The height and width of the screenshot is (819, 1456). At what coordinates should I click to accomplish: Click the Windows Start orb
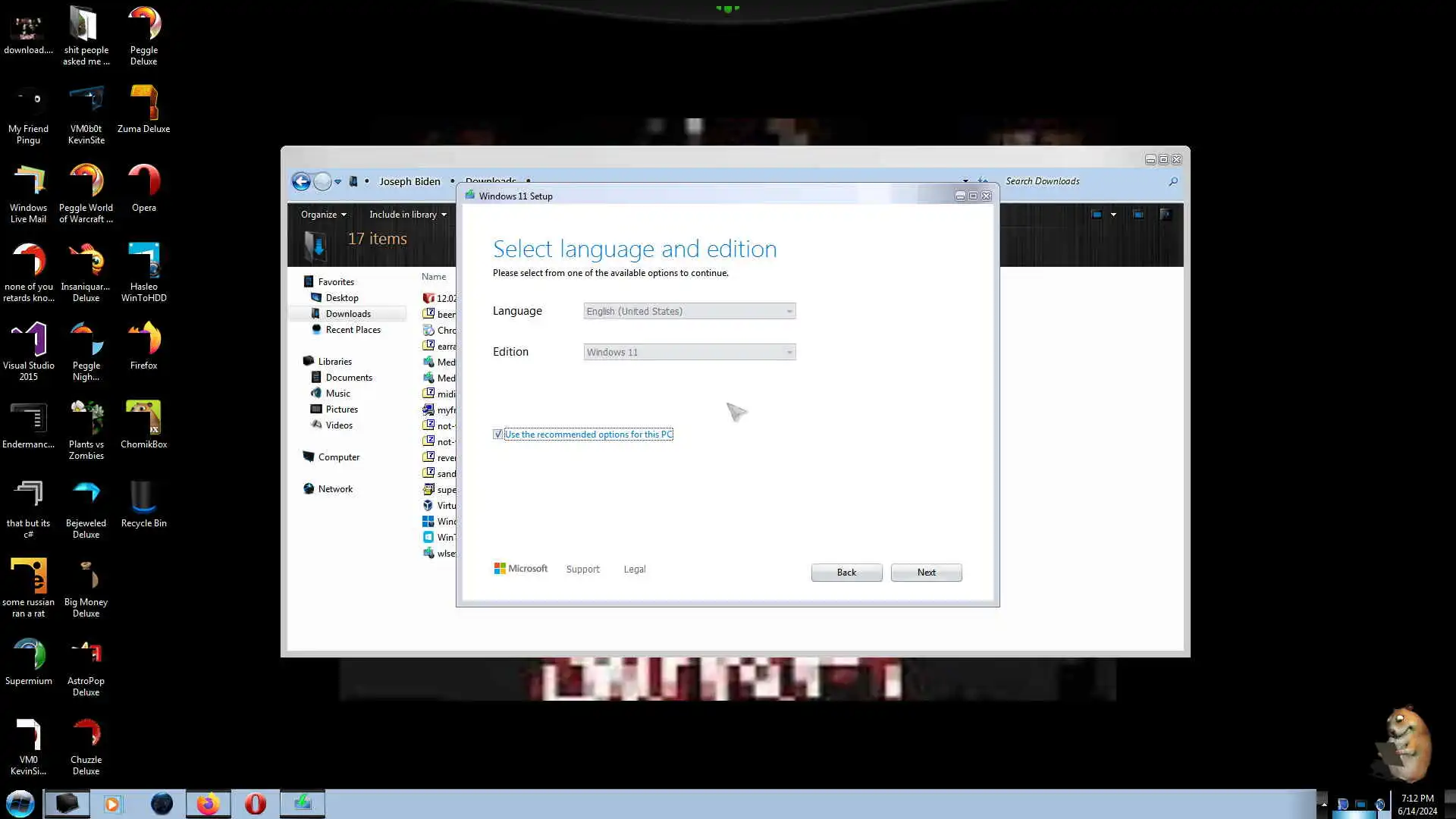pyautogui.click(x=20, y=804)
